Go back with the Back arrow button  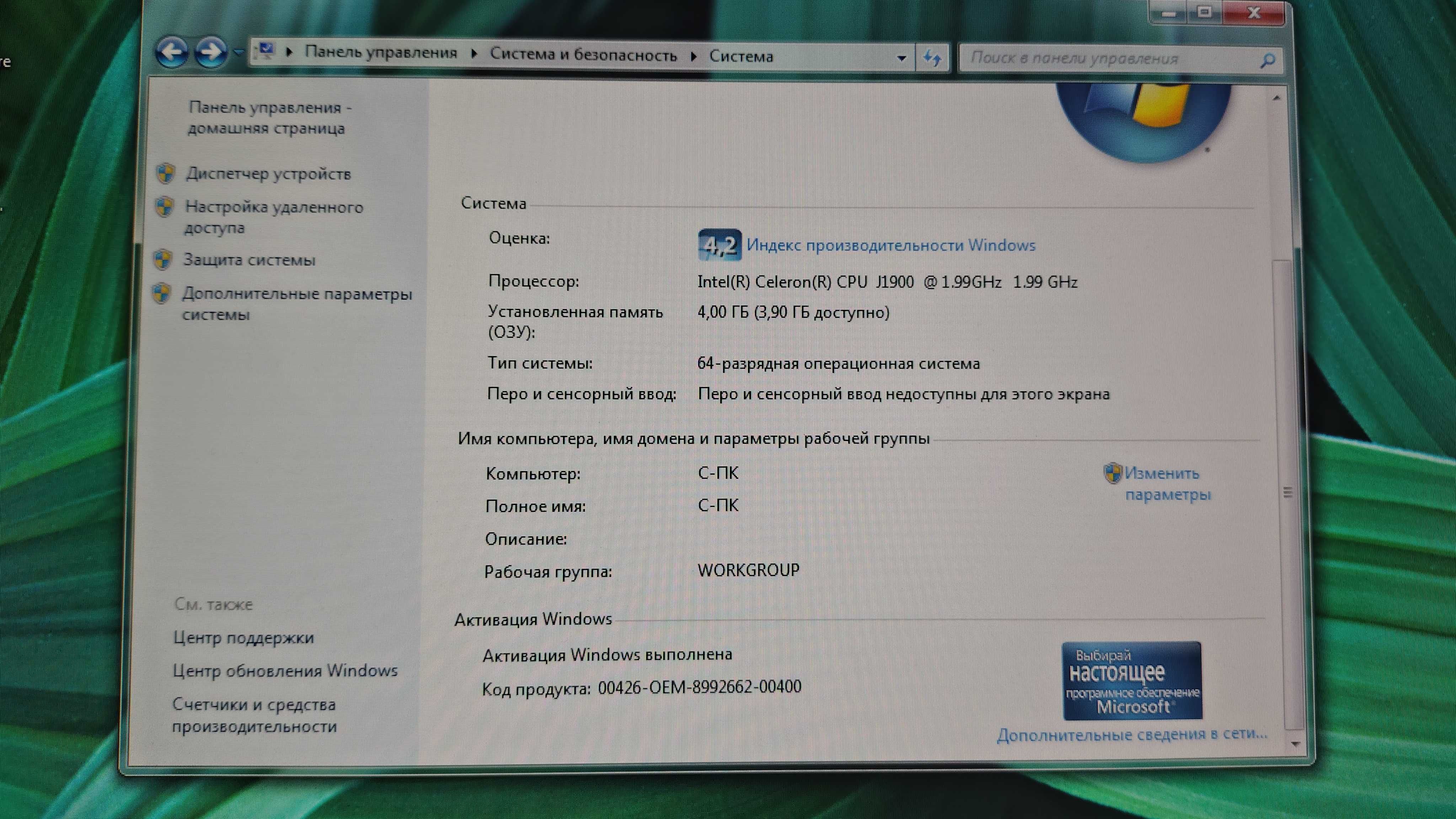pyautogui.click(x=172, y=52)
